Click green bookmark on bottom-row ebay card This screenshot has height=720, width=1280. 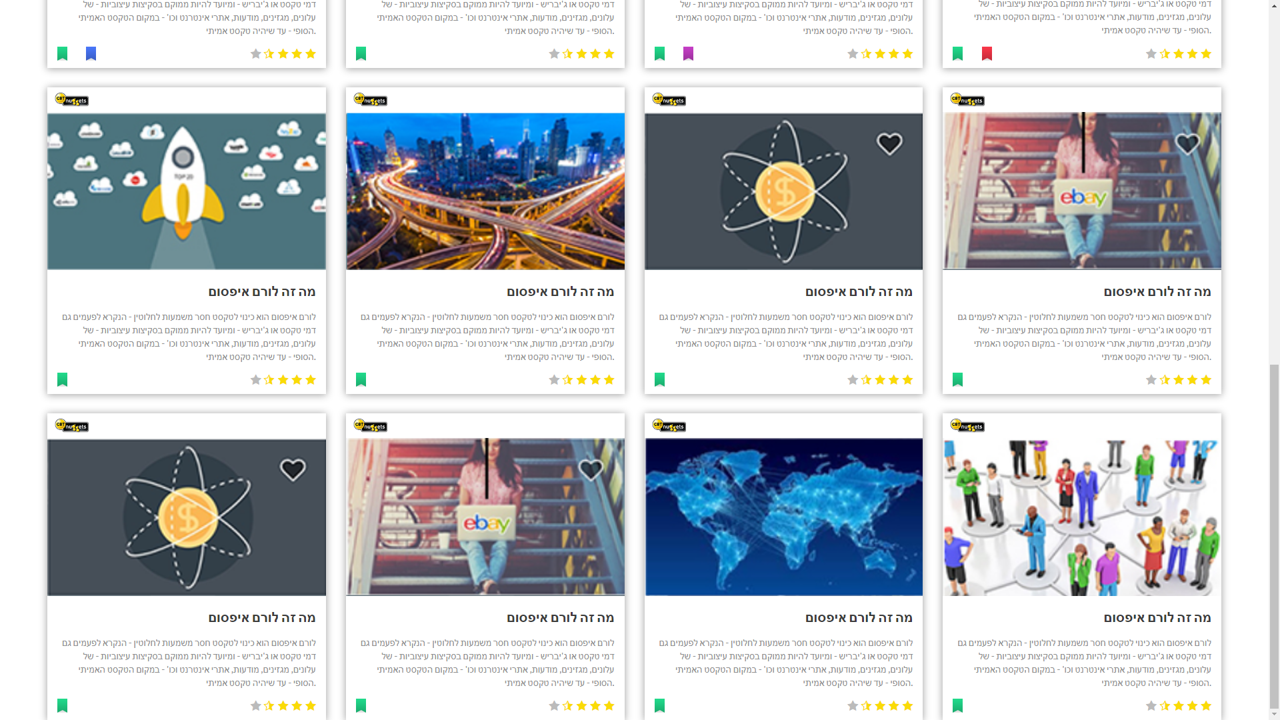(x=361, y=706)
